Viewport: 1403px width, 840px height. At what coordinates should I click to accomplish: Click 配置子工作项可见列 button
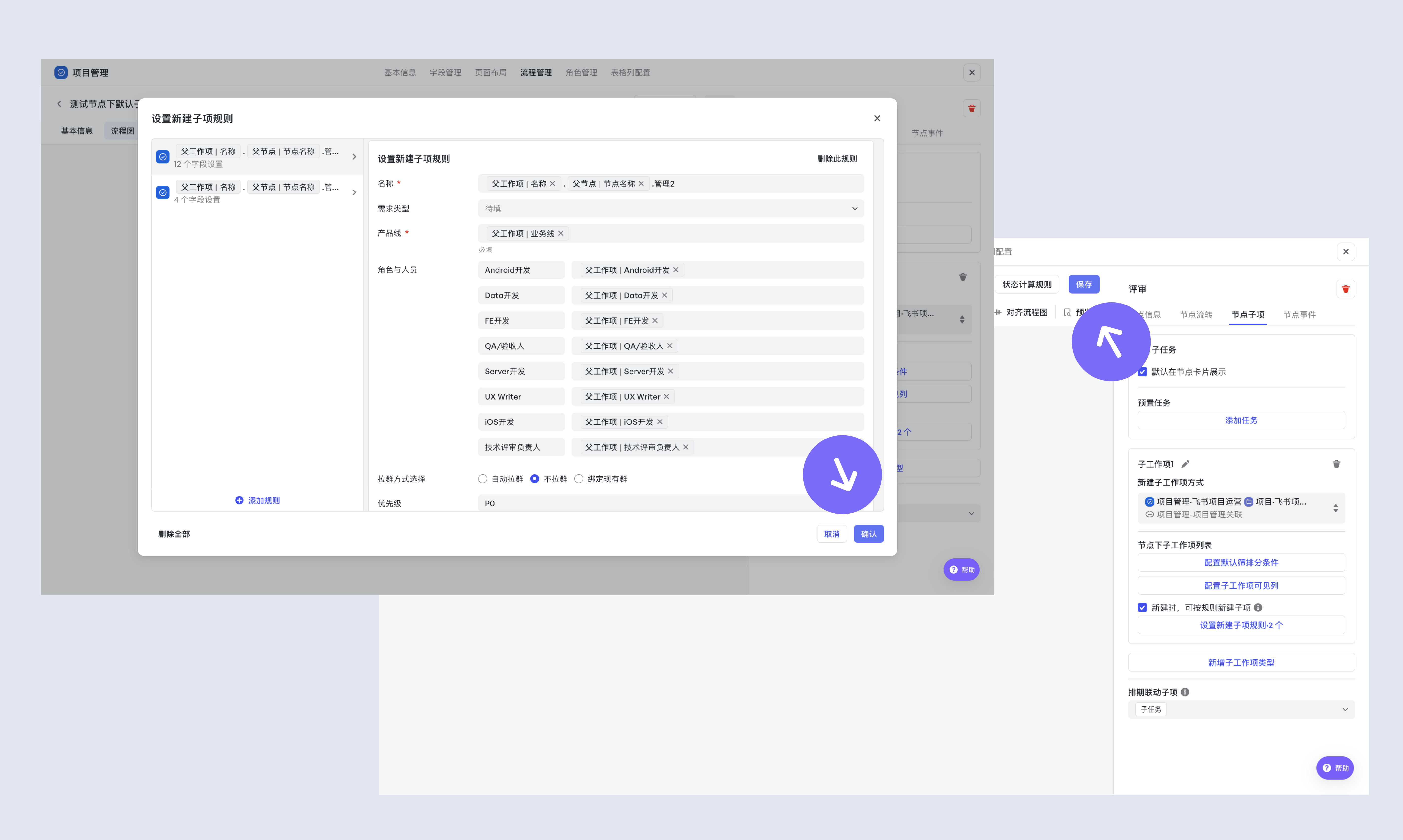(1241, 585)
